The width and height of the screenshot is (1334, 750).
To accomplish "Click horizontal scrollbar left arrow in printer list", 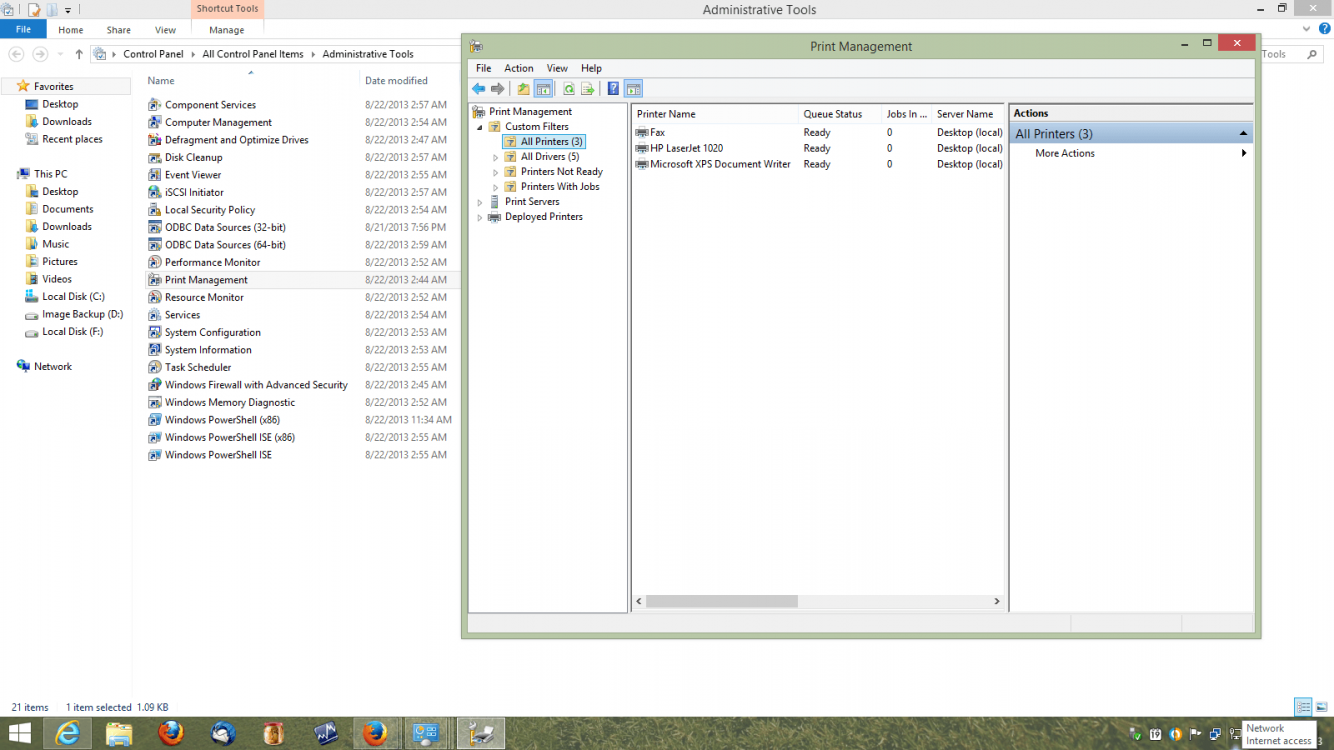I will click(640, 601).
